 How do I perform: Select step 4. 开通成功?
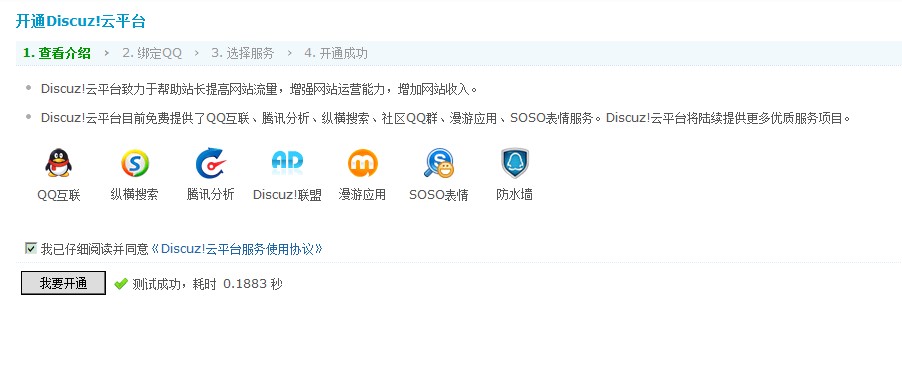[336, 54]
